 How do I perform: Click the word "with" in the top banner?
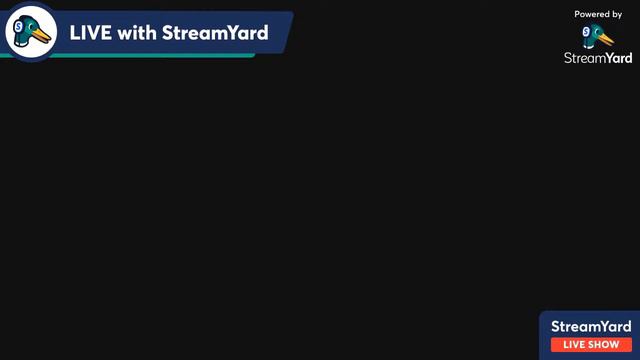click(137, 33)
